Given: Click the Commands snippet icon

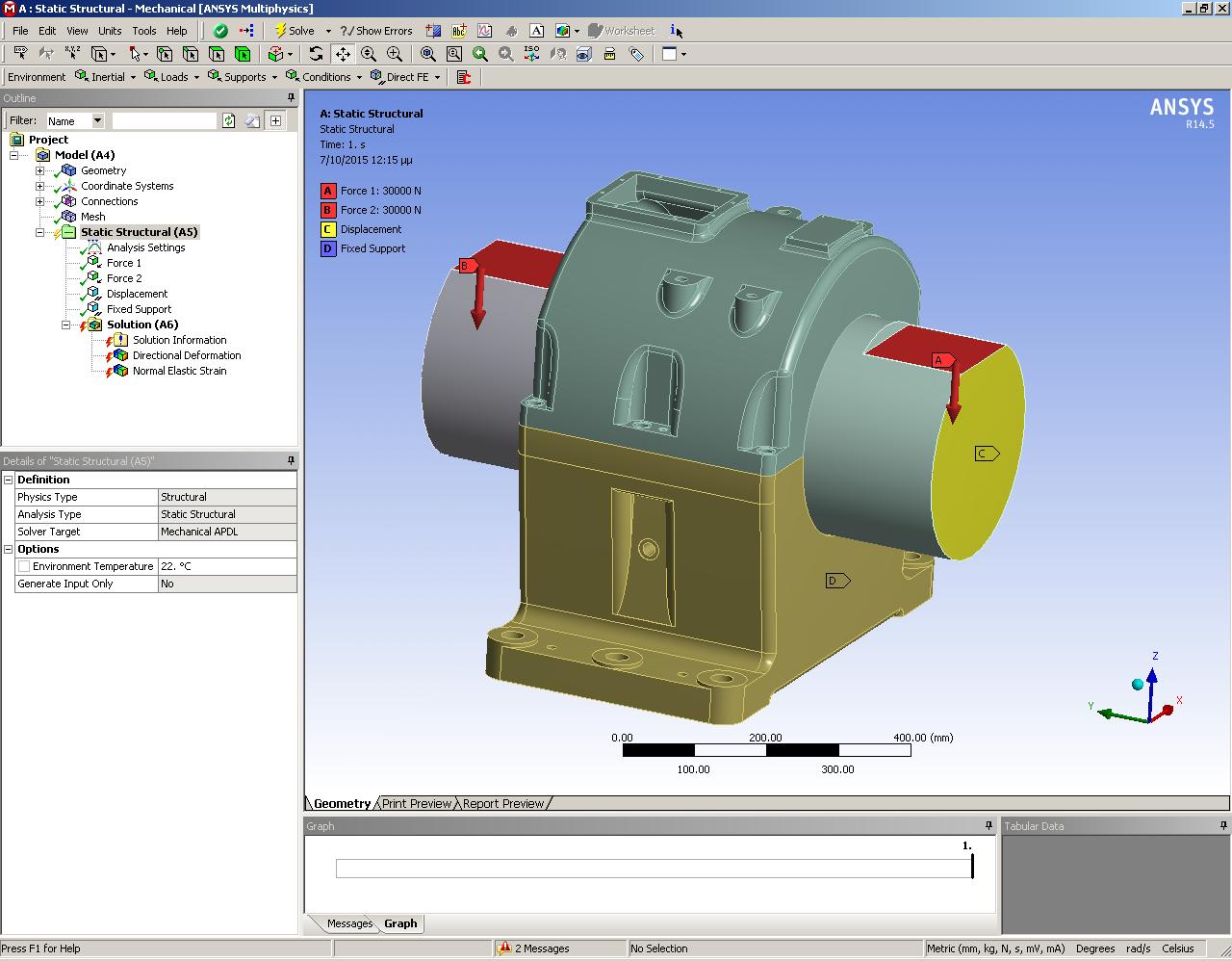Looking at the screenshot, I should coord(464,77).
